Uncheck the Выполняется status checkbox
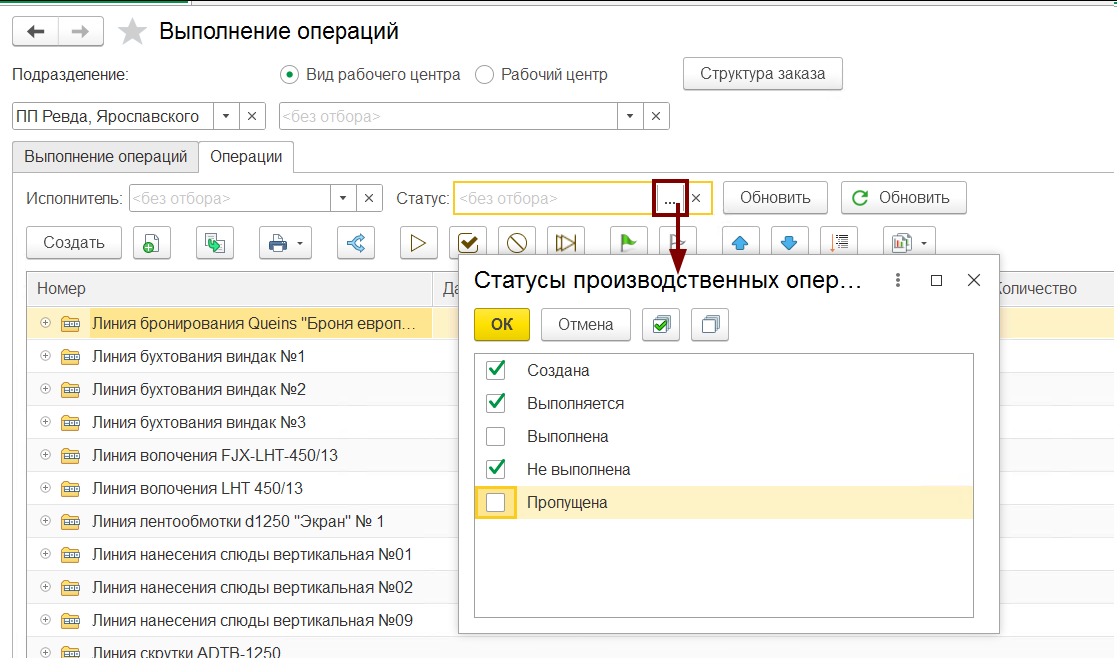The width and height of the screenshot is (1117, 658). pyautogui.click(x=495, y=403)
